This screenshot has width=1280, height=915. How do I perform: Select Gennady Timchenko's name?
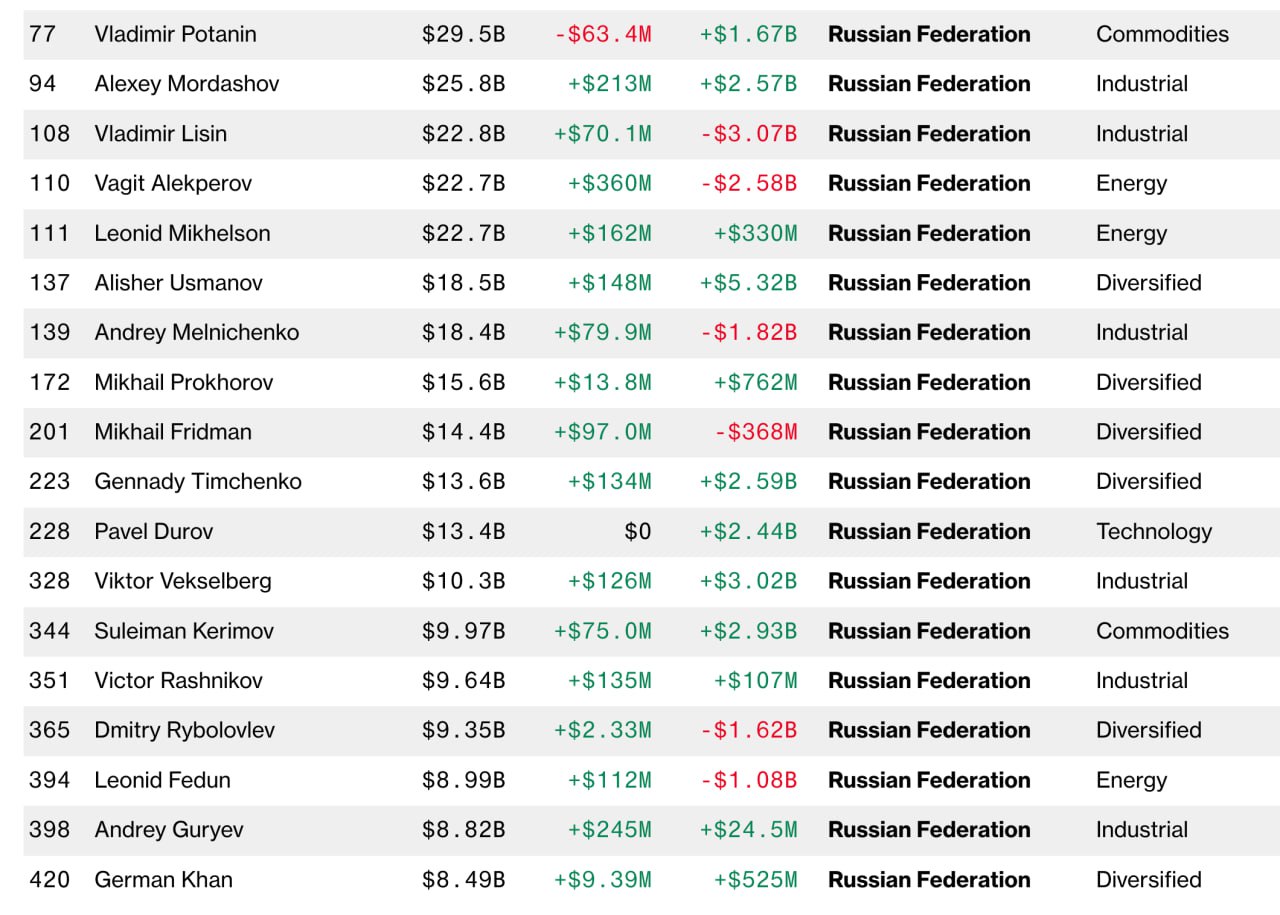coord(197,481)
